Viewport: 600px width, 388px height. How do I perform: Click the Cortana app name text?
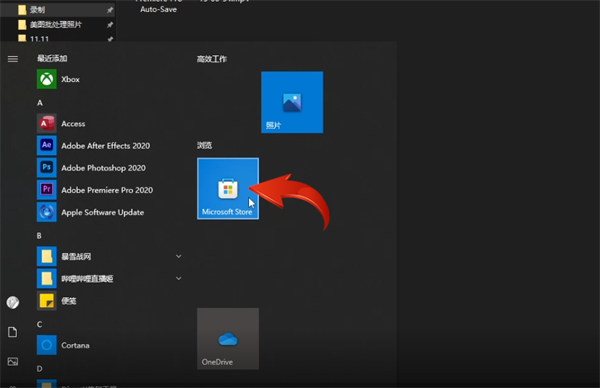click(75, 345)
